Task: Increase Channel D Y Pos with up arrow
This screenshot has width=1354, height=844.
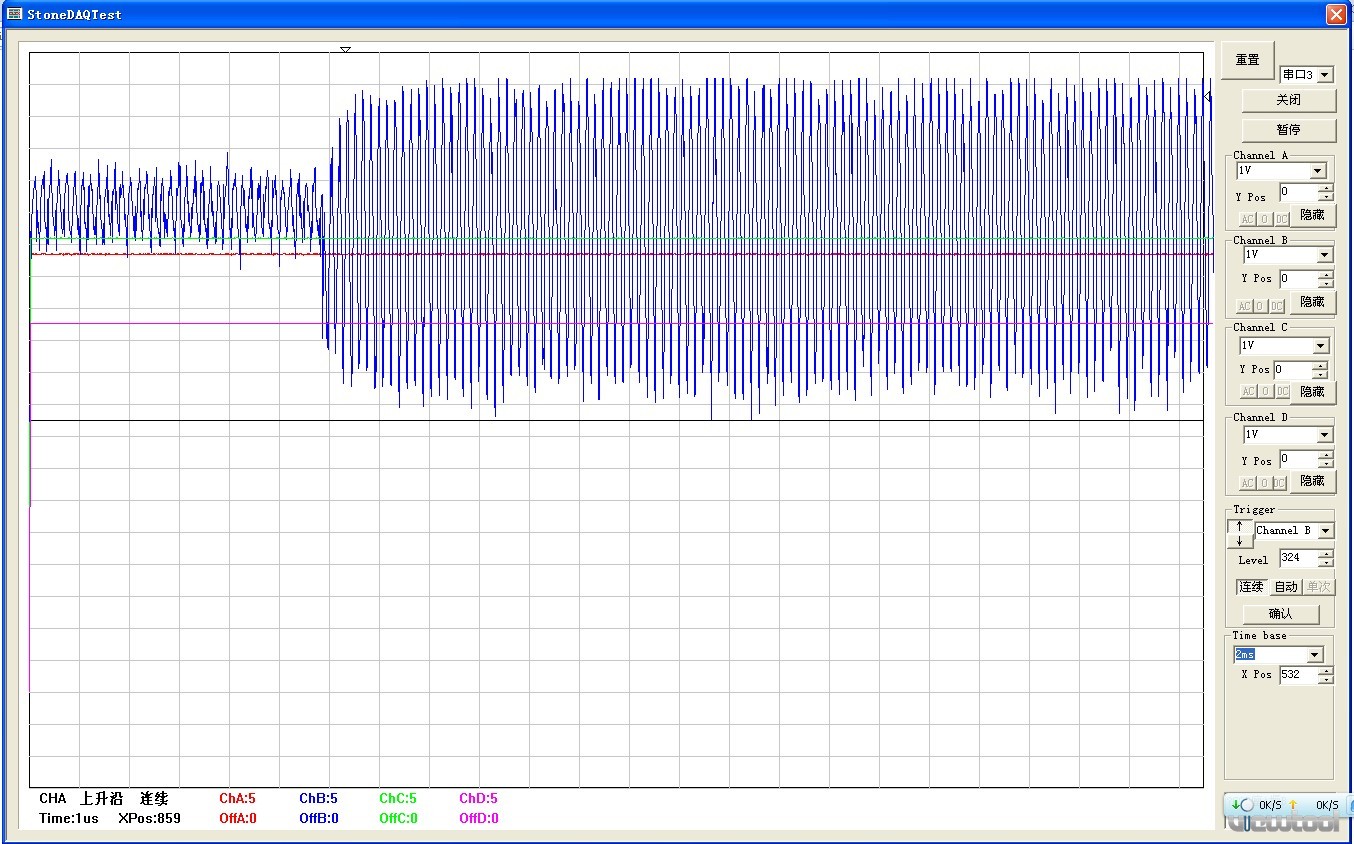Action: (x=1326, y=455)
